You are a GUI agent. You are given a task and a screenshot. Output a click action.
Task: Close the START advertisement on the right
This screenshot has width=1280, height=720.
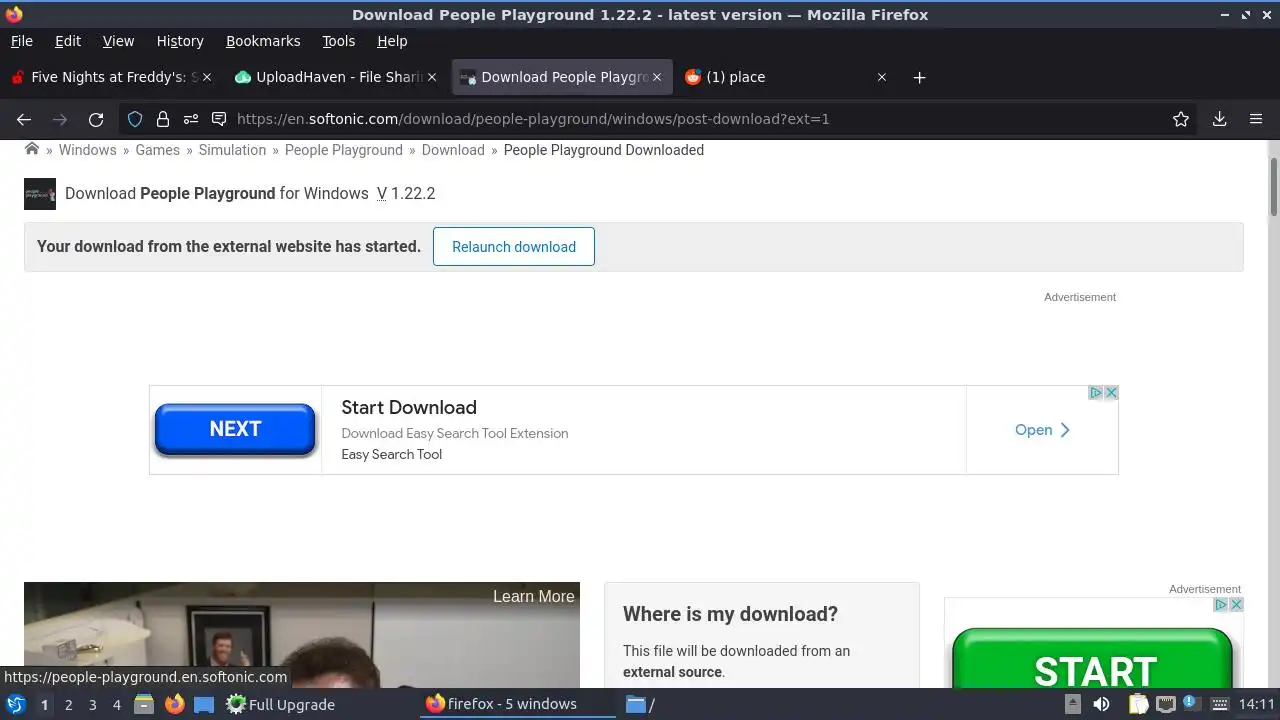1236,605
